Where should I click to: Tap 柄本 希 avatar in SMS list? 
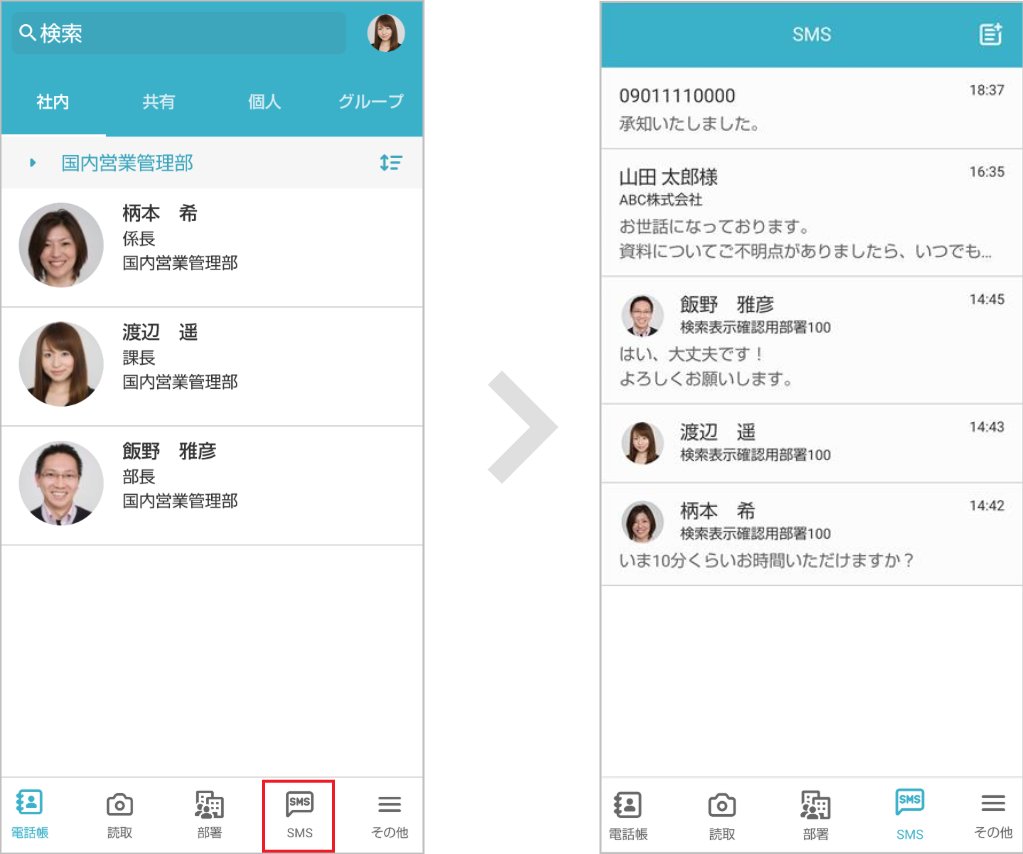(x=642, y=521)
